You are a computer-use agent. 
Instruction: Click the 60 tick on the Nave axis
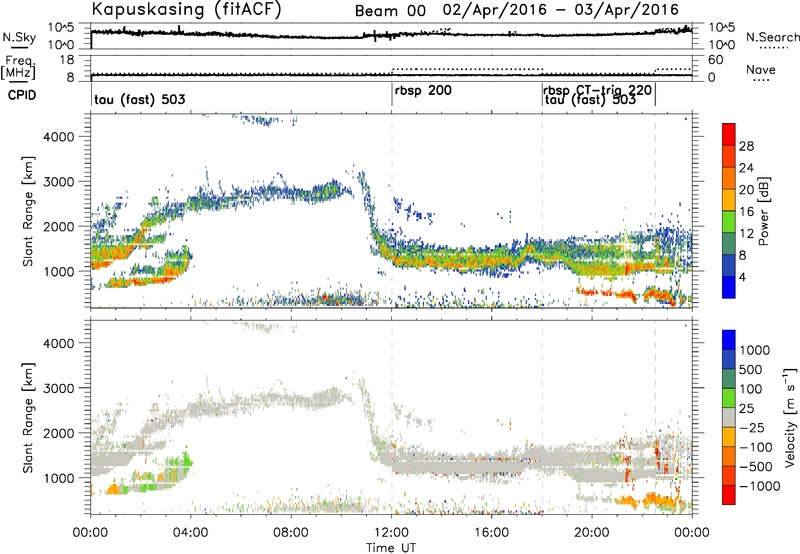(715, 60)
